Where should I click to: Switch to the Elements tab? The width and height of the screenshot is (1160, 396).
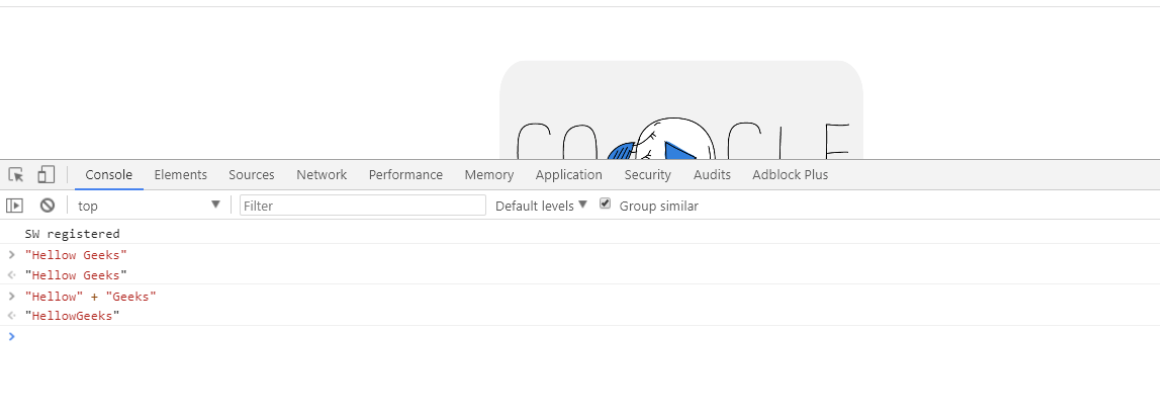181,175
